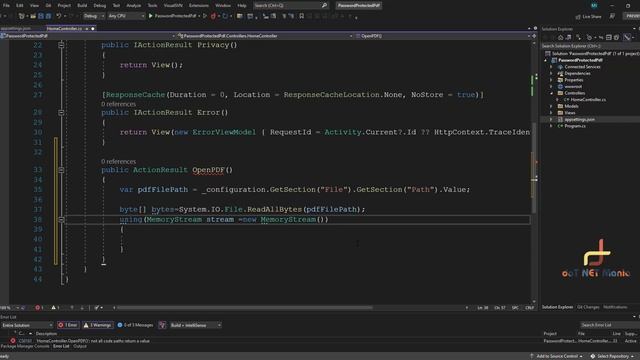Expand the Connected Services node
Screen dimensions: 640x360
click(x=551, y=67)
